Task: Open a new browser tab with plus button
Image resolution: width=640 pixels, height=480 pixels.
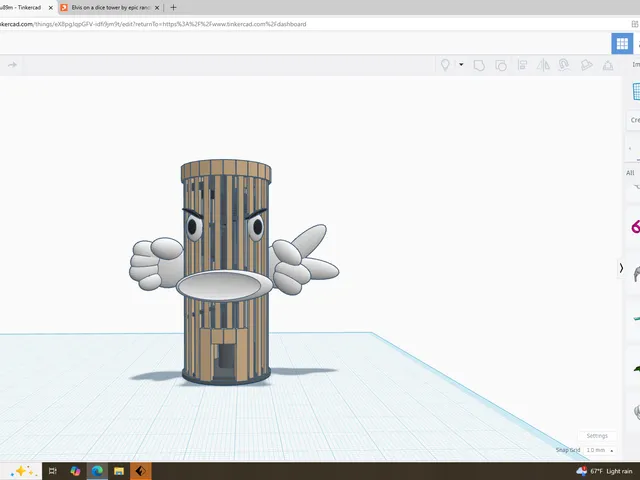Action: (x=173, y=7)
